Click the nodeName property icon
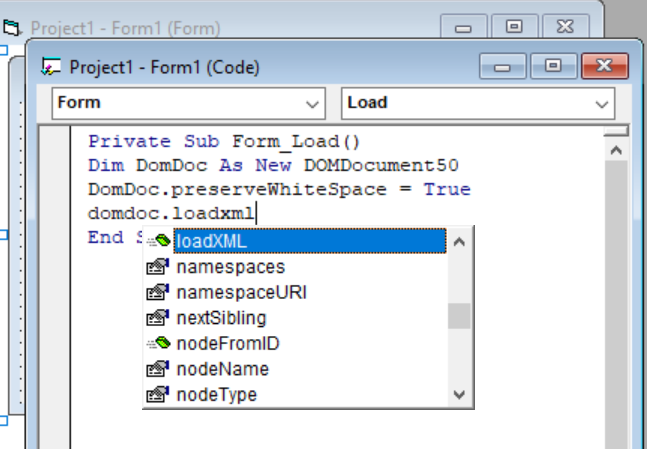 (158, 370)
